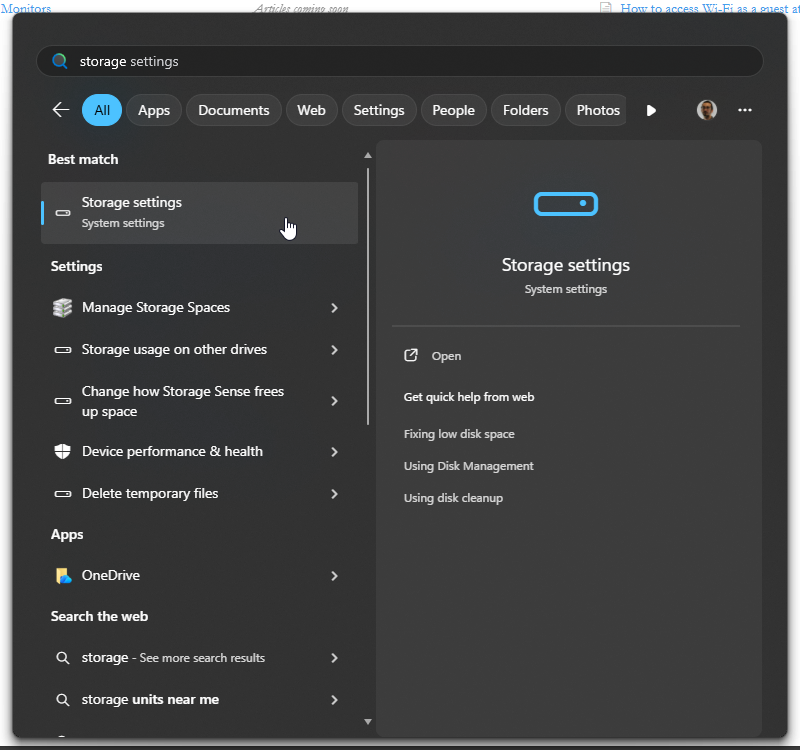Click the Device performance & health shield icon
The height and width of the screenshot is (750, 800).
[x=63, y=452]
